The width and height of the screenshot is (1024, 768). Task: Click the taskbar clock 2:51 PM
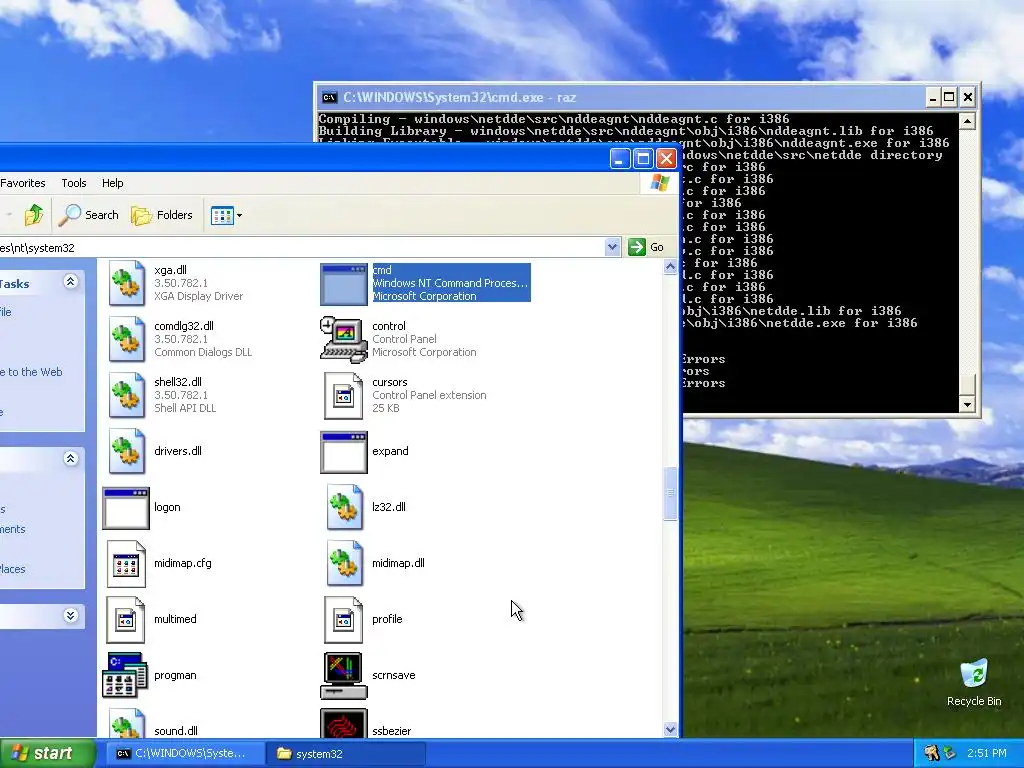pos(986,753)
